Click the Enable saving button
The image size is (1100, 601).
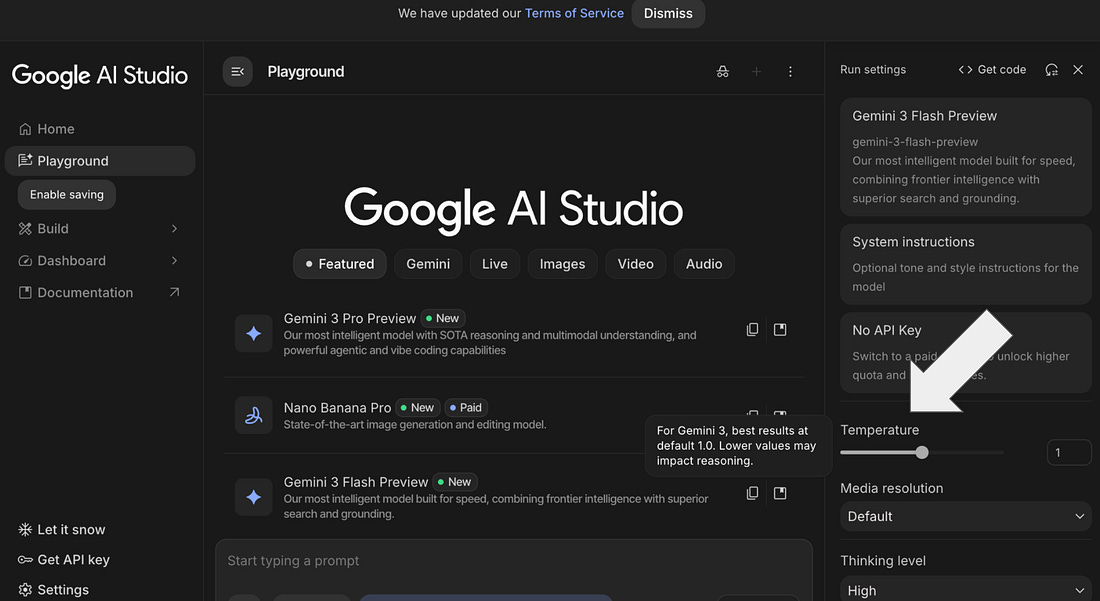click(67, 194)
